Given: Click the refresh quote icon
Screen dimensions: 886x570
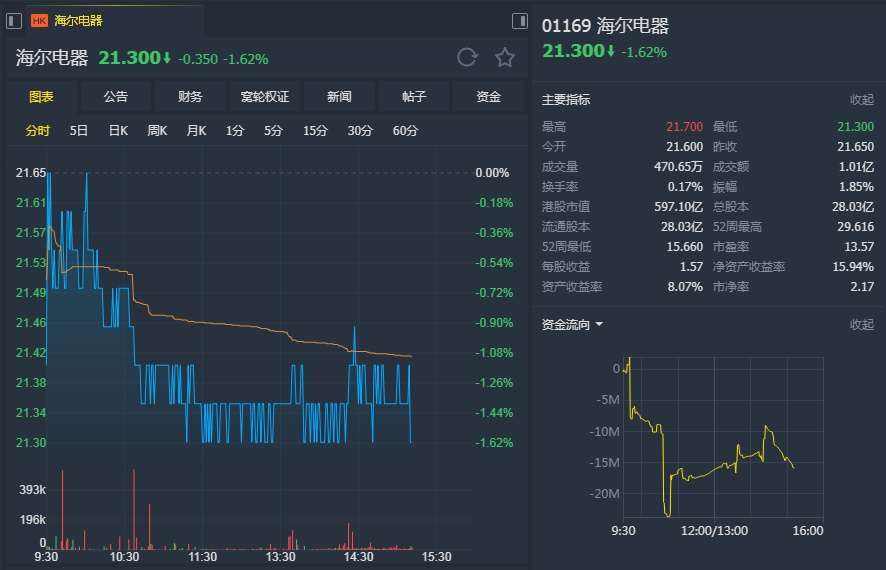Looking at the screenshot, I should click(x=467, y=57).
